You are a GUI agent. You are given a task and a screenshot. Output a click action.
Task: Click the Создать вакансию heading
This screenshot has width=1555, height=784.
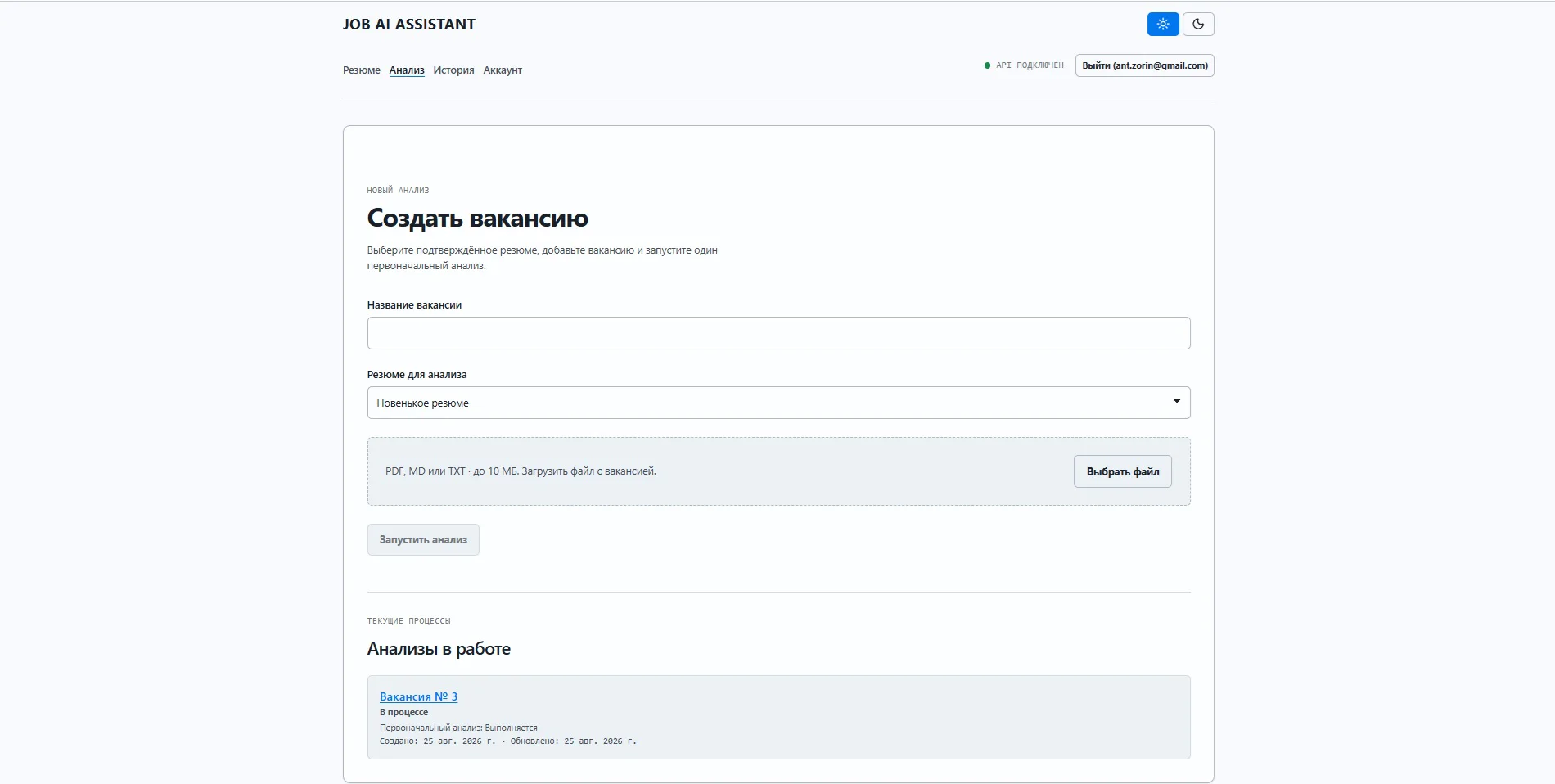[x=477, y=219]
